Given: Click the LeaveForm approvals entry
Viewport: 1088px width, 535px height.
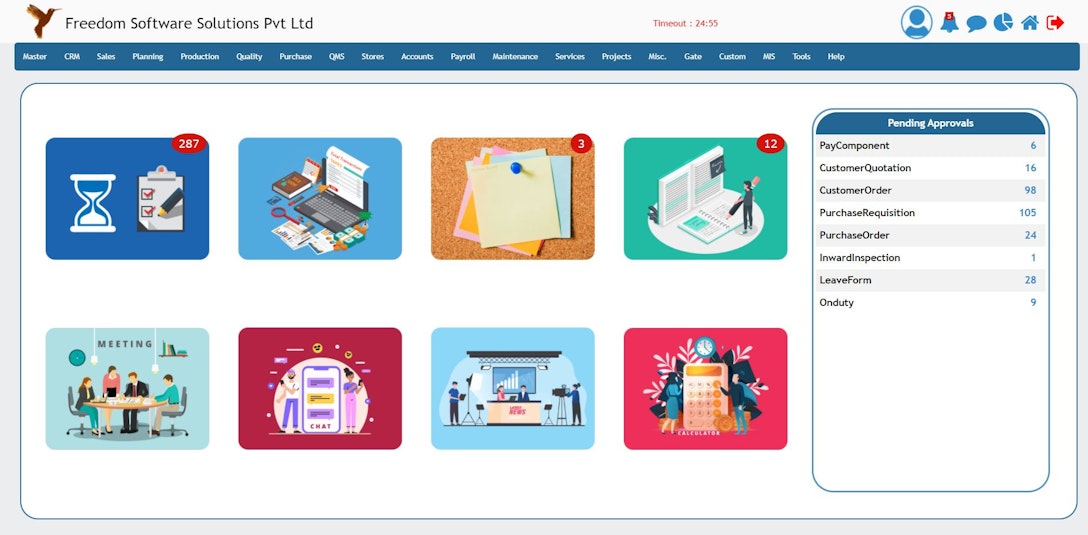Looking at the screenshot, I should point(929,280).
